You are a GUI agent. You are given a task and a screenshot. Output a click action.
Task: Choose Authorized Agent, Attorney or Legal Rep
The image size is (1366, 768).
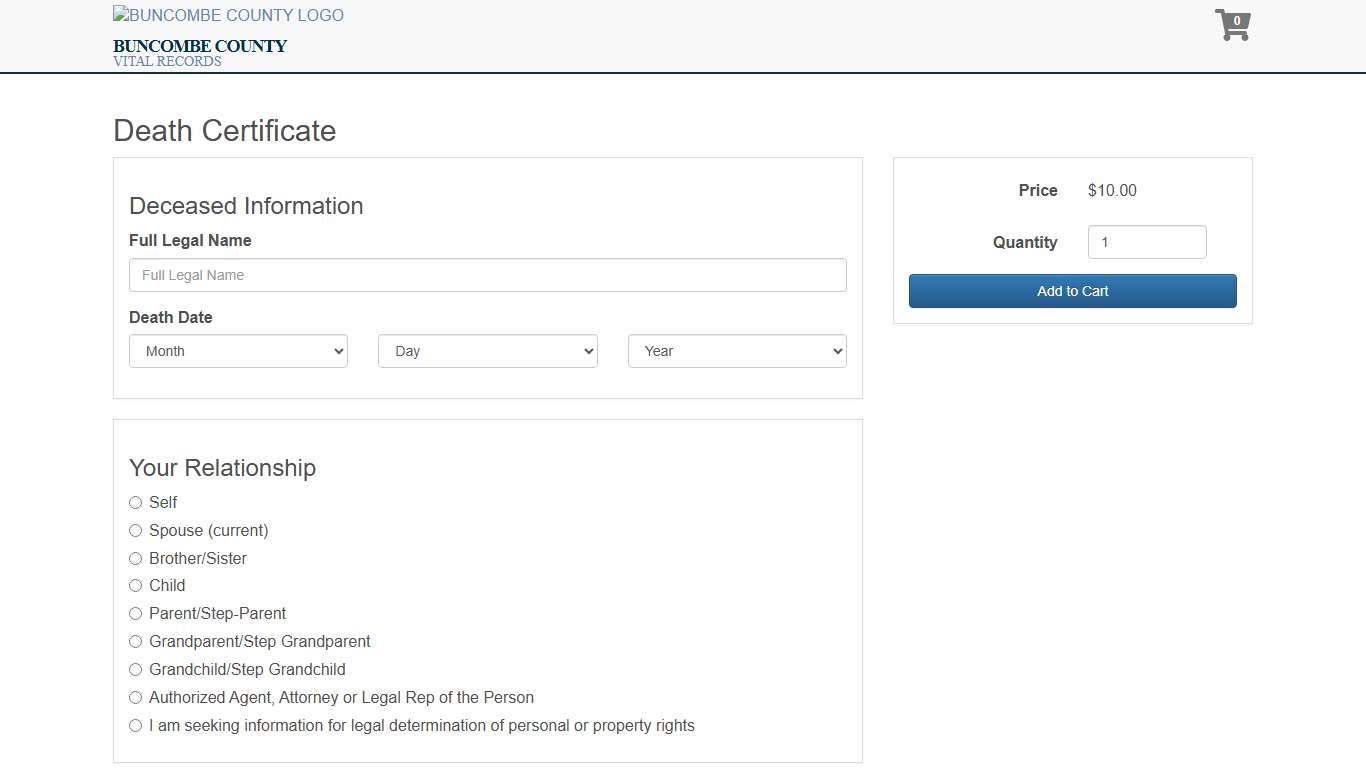pyautogui.click(x=136, y=698)
